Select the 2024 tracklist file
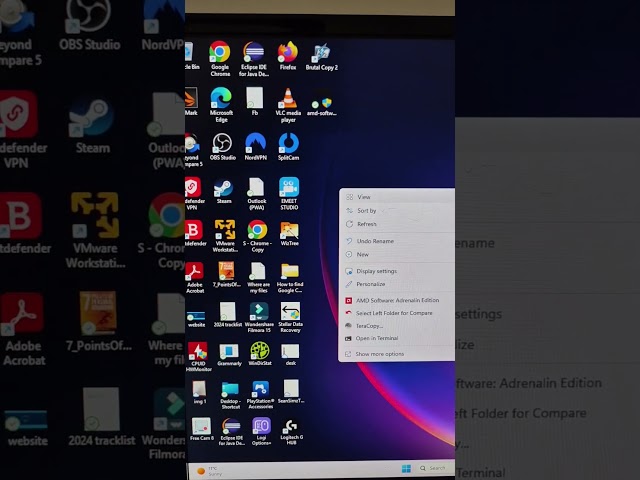 pyautogui.click(x=227, y=315)
